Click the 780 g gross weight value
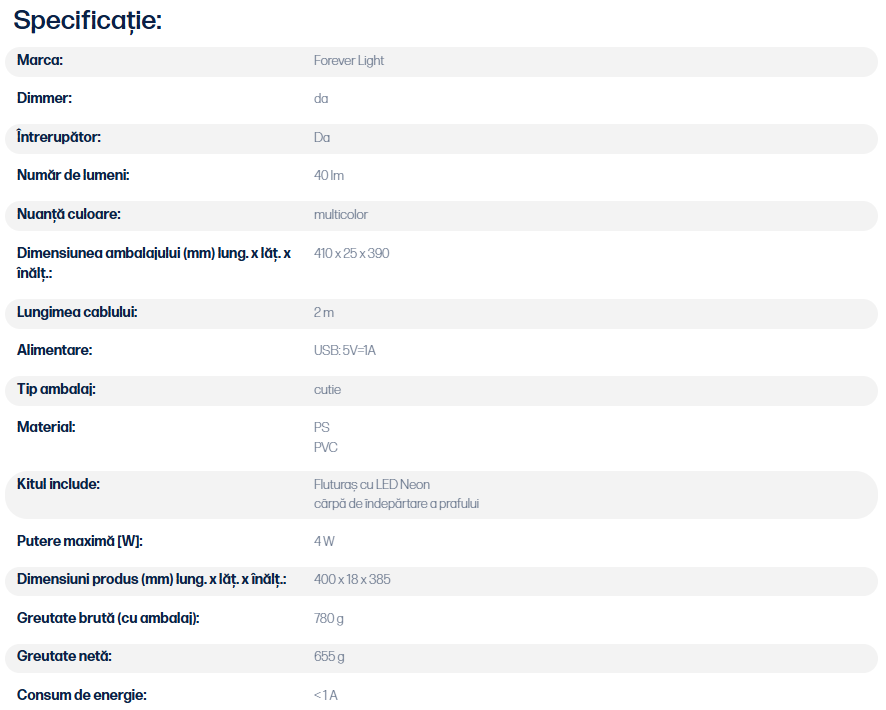The image size is (886, 710). [x=328, y=618]
